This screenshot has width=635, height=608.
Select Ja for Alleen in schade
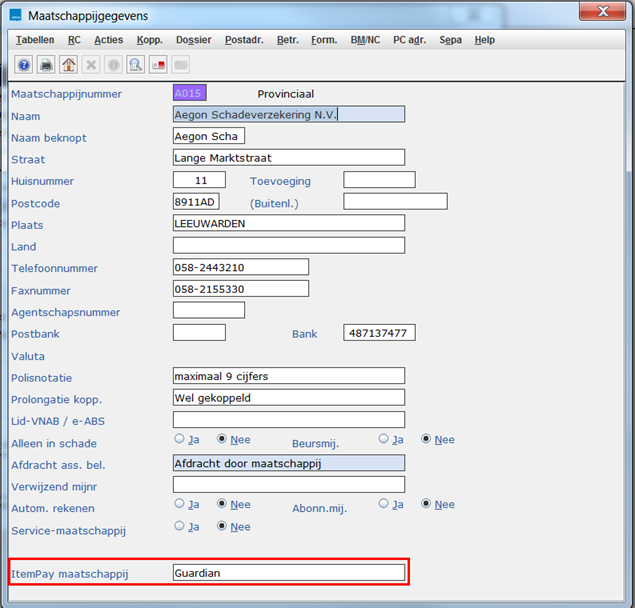tap(180, 439)
